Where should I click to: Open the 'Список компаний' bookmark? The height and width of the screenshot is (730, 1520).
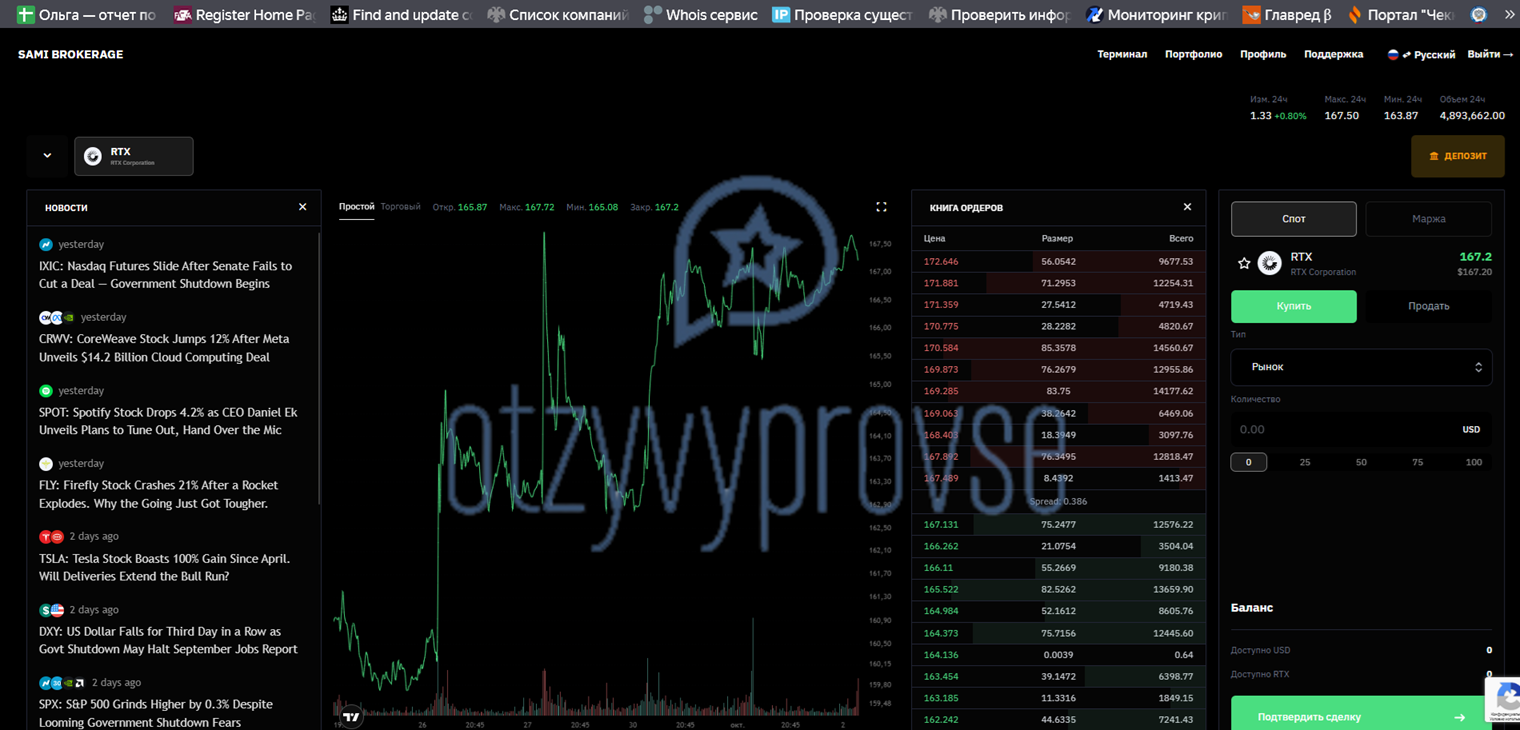click(558, 15)
